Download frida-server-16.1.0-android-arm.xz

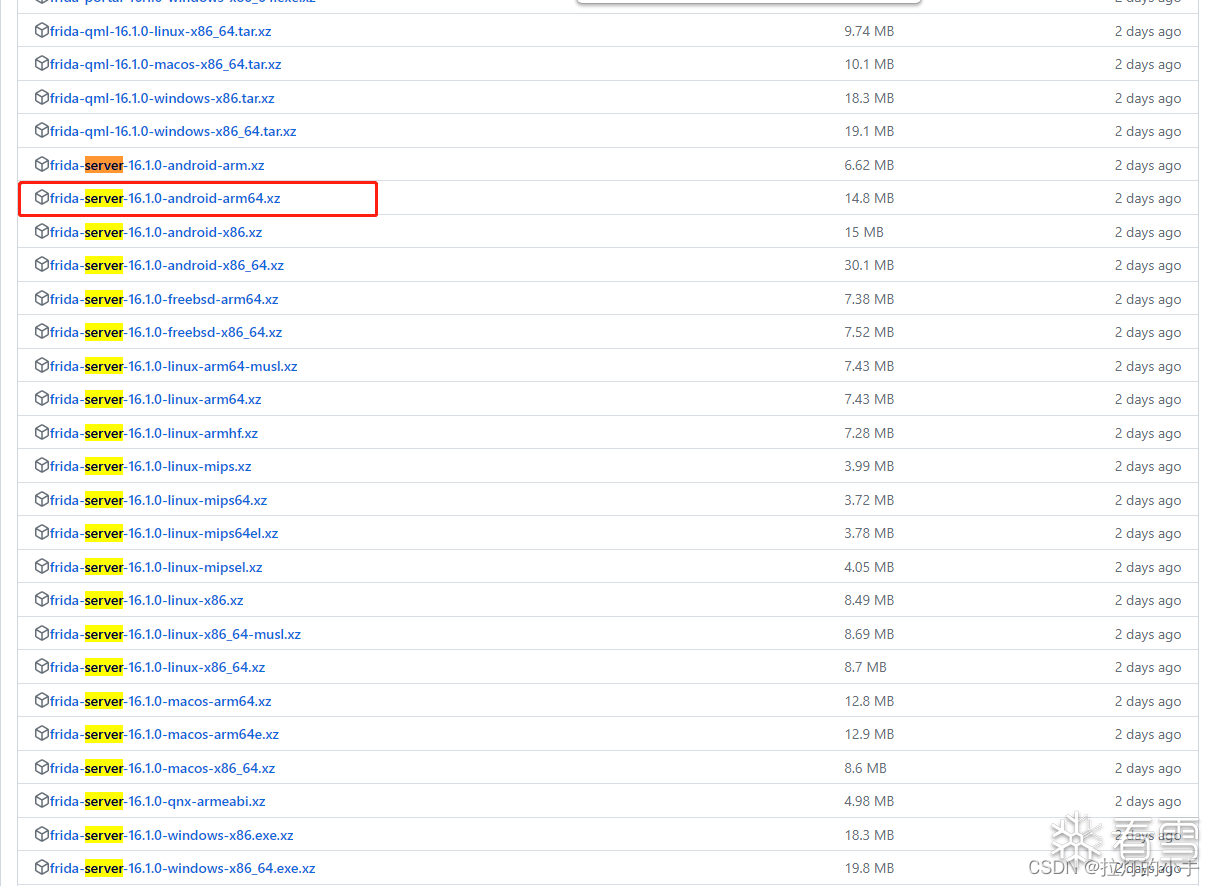click(157, 165)
